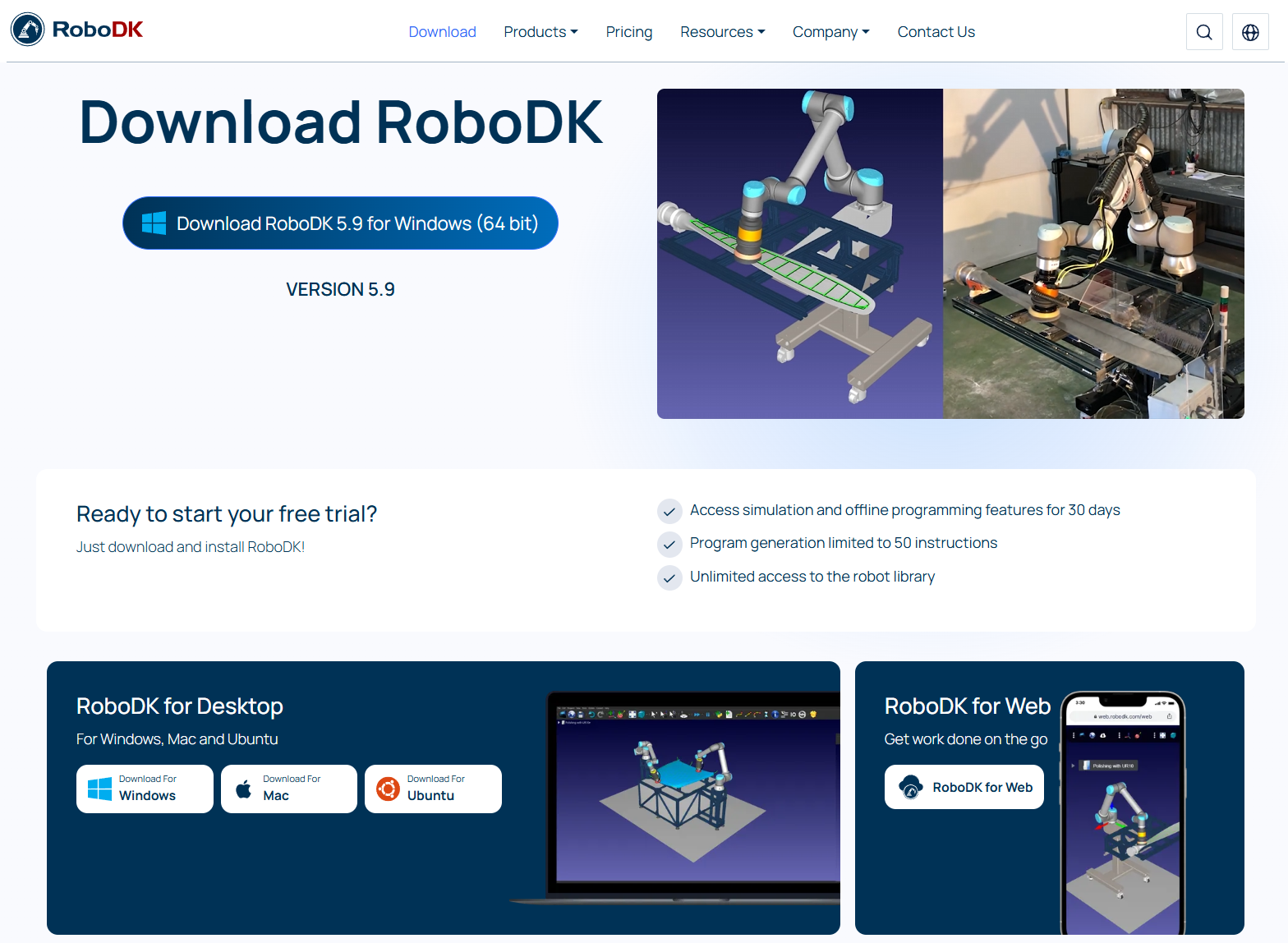The width and height of the screenshot is (1288, 943).
Task: Click the robot simulation hero image
Action: coord(950,254)
